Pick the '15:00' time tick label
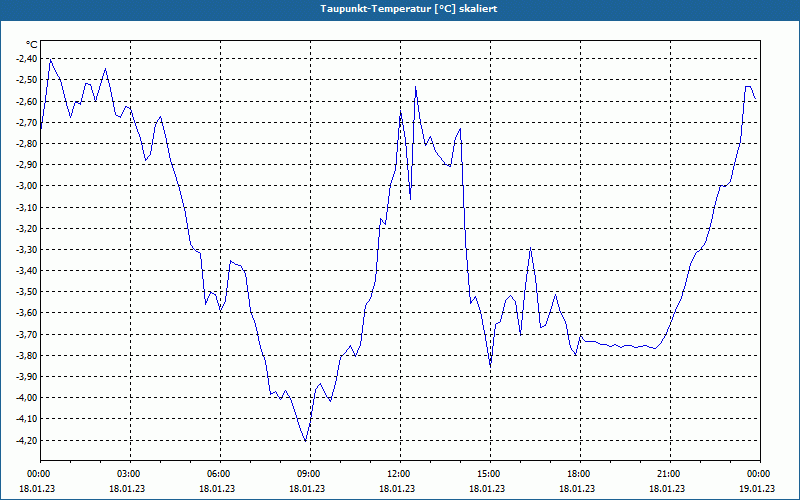This screenshot has height=500, width=800. coord(490,474)
